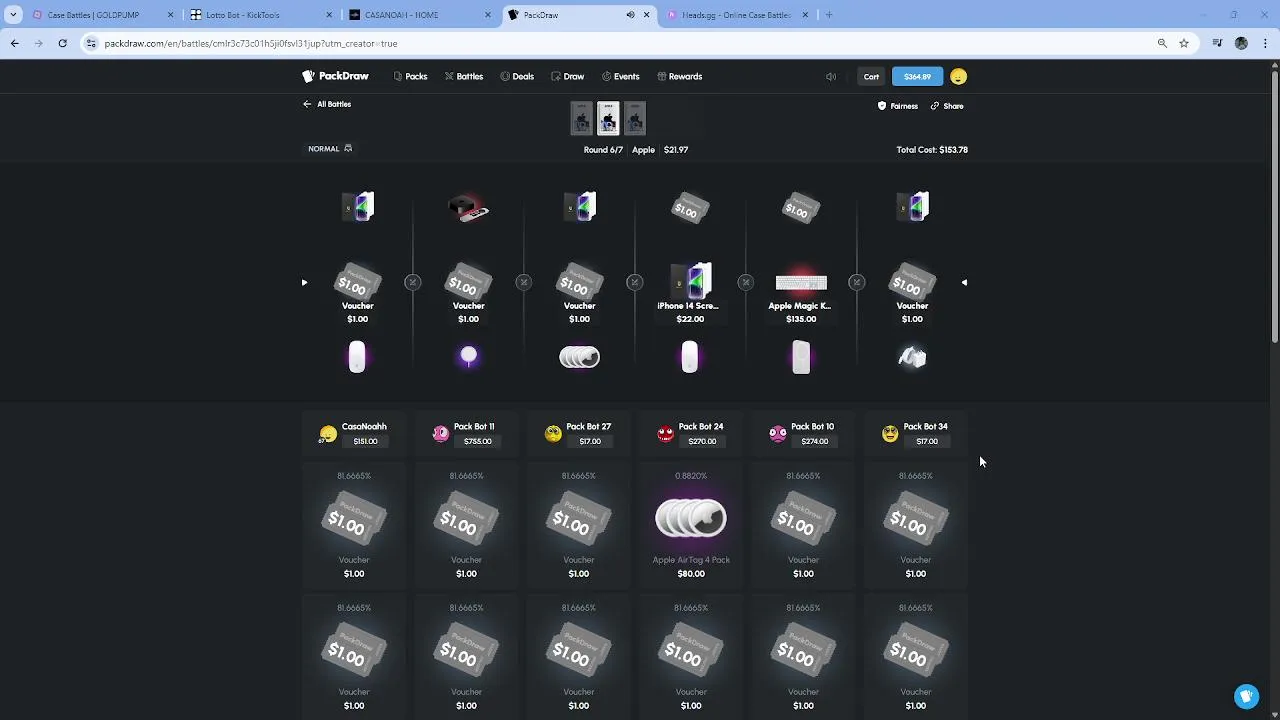Click Pack Bot 27 avatar
Viewport: 1280px width, 720px height.
click(553, 434)
